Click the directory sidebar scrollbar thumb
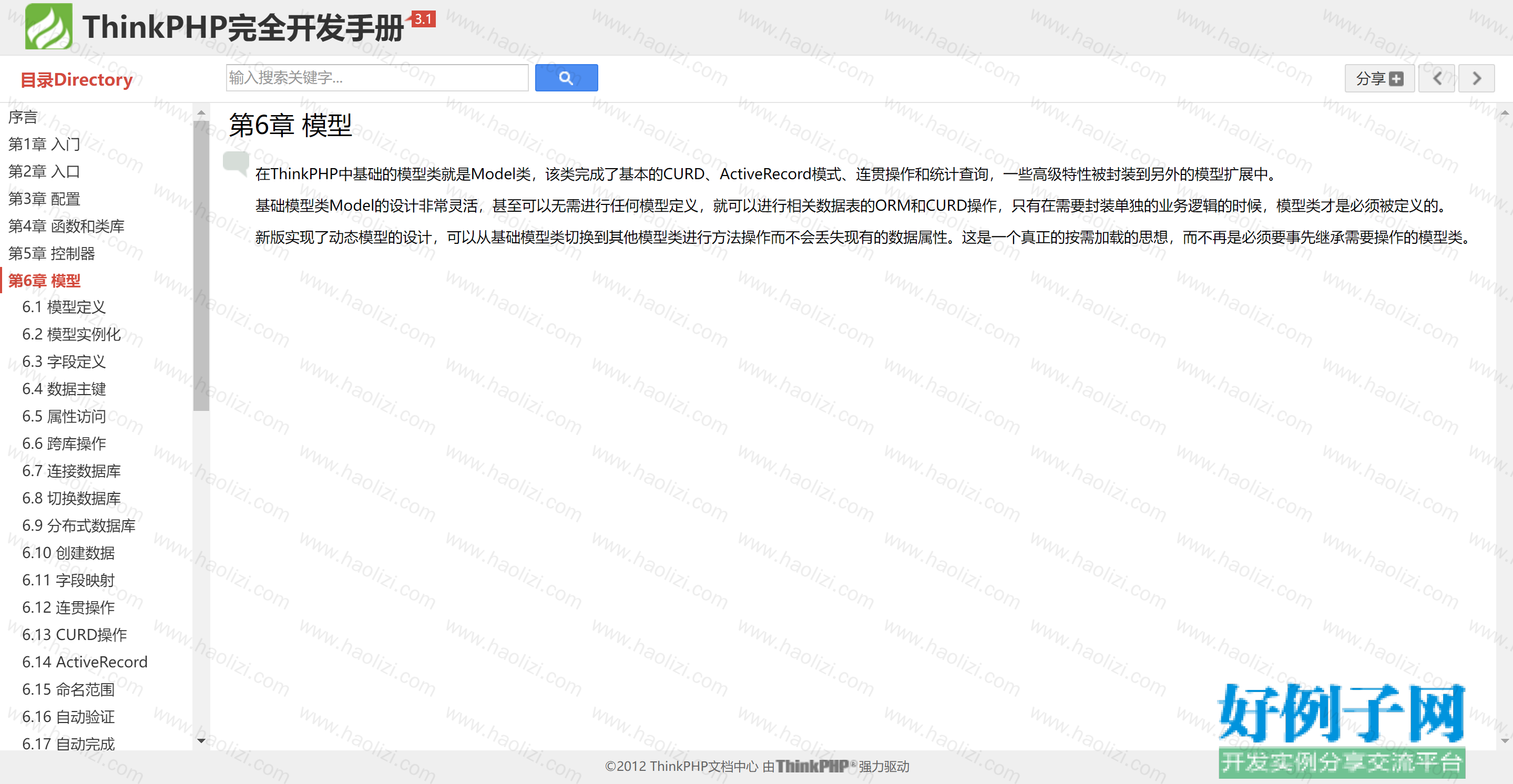The image size is (1513, 784). (x=201, y=265)
